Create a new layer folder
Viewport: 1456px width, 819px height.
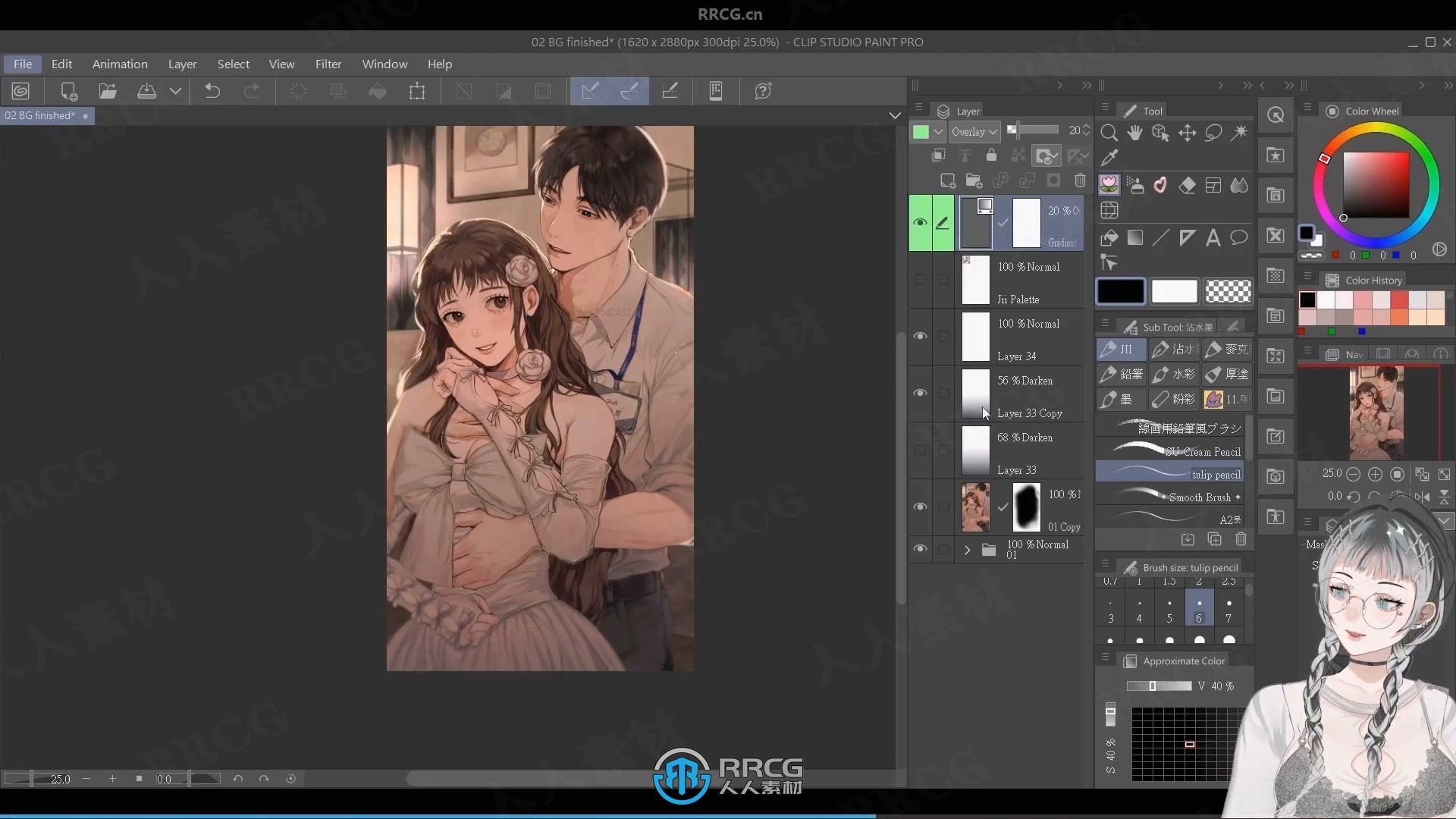(x=974, y=180)
